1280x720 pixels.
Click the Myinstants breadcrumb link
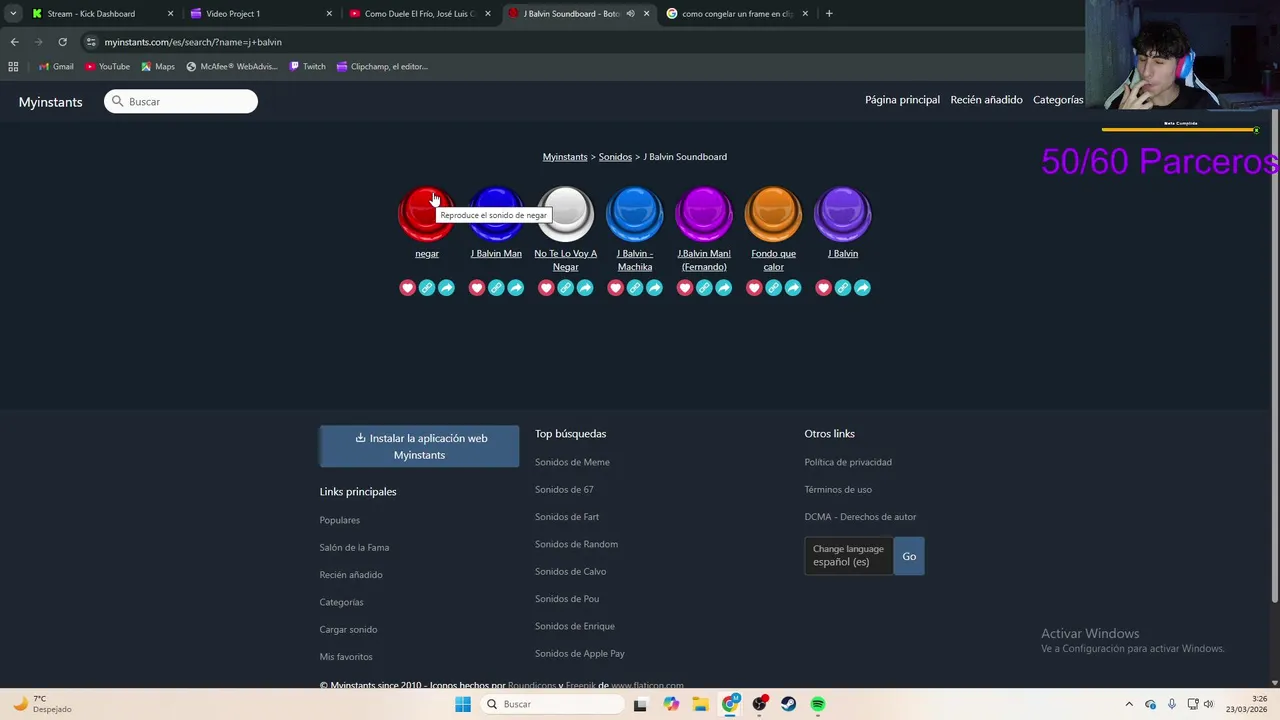point(565,157)
